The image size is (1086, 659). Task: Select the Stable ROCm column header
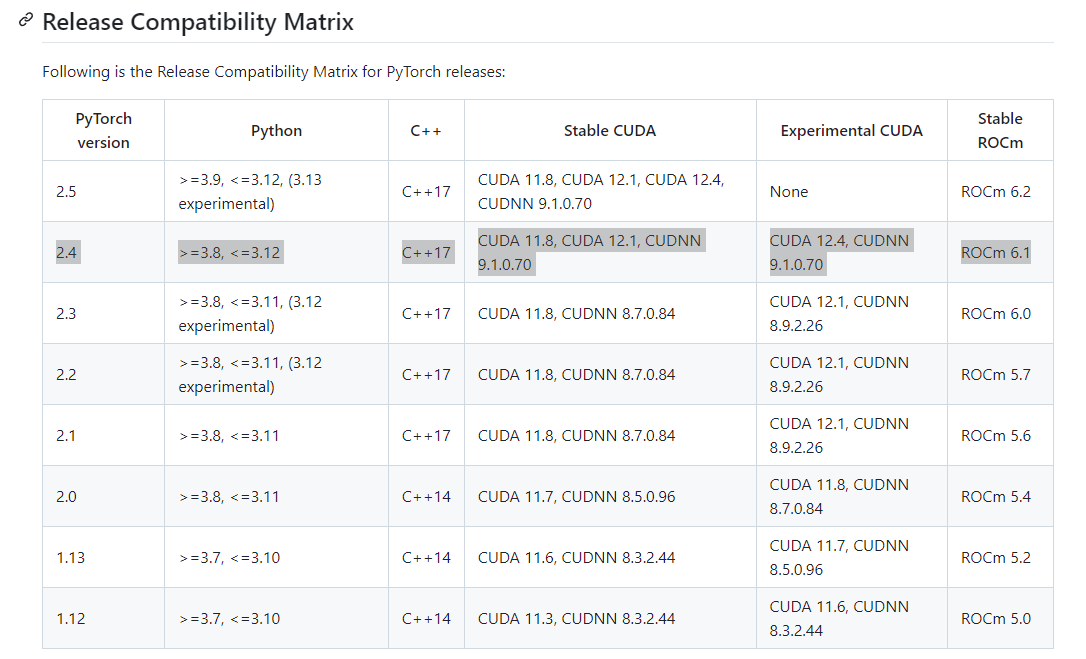pos(1000,130)
